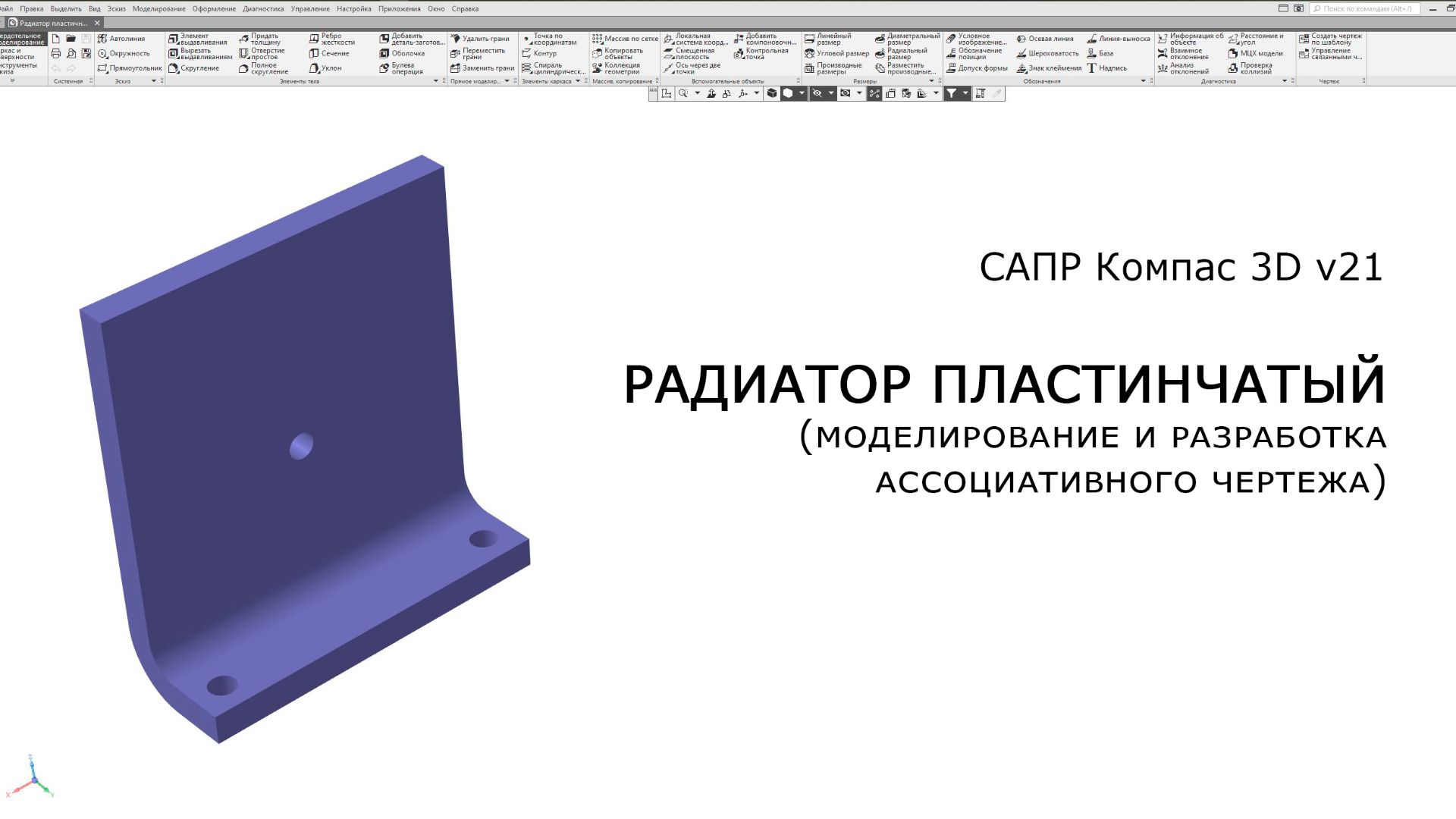Click Информация об объекте button
Viewport: 1456px width, 819px height.
1190,39
